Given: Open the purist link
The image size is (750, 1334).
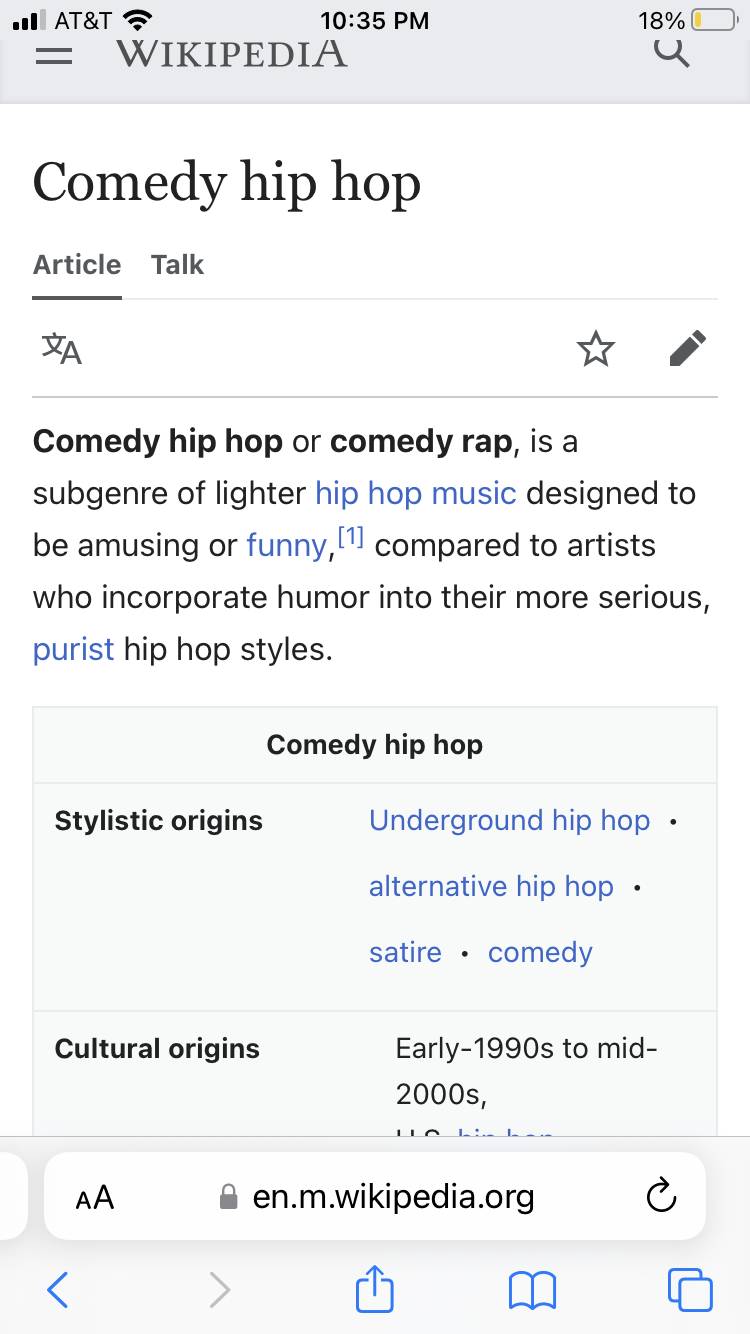Looking at the screenshot, I should point(74,650).
